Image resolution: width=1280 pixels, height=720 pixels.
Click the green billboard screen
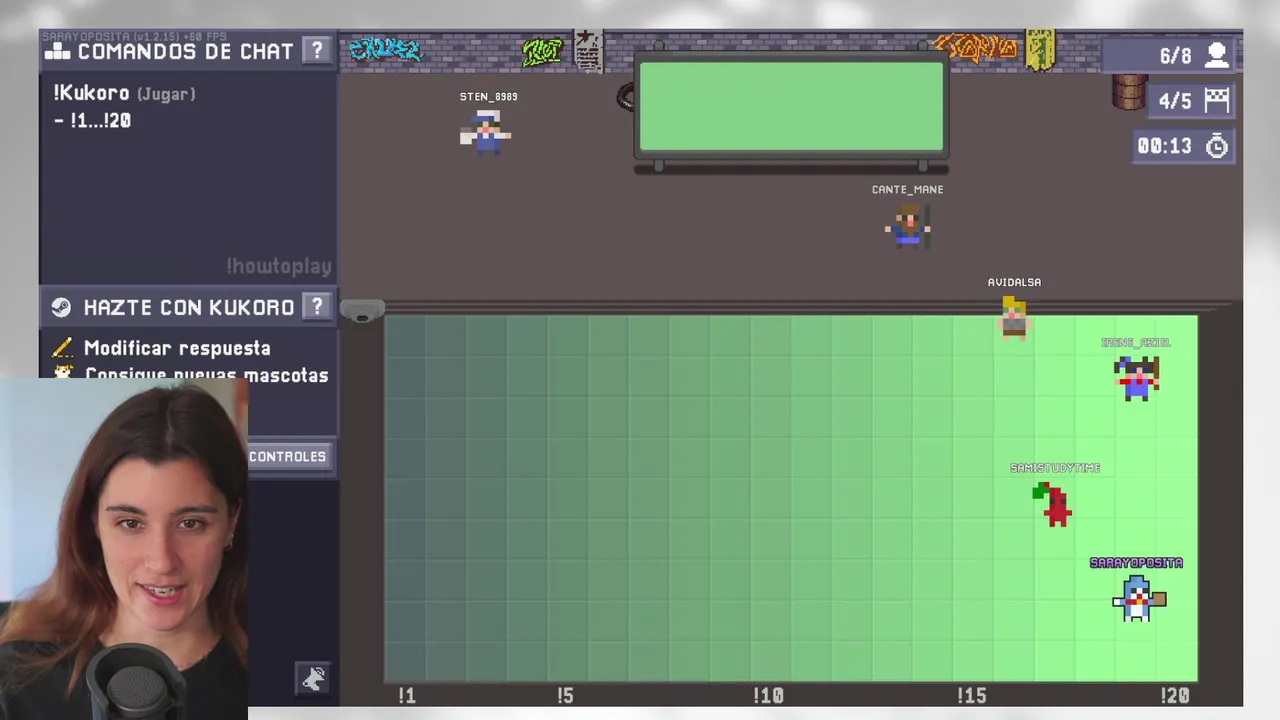click(x=791, y=107)
